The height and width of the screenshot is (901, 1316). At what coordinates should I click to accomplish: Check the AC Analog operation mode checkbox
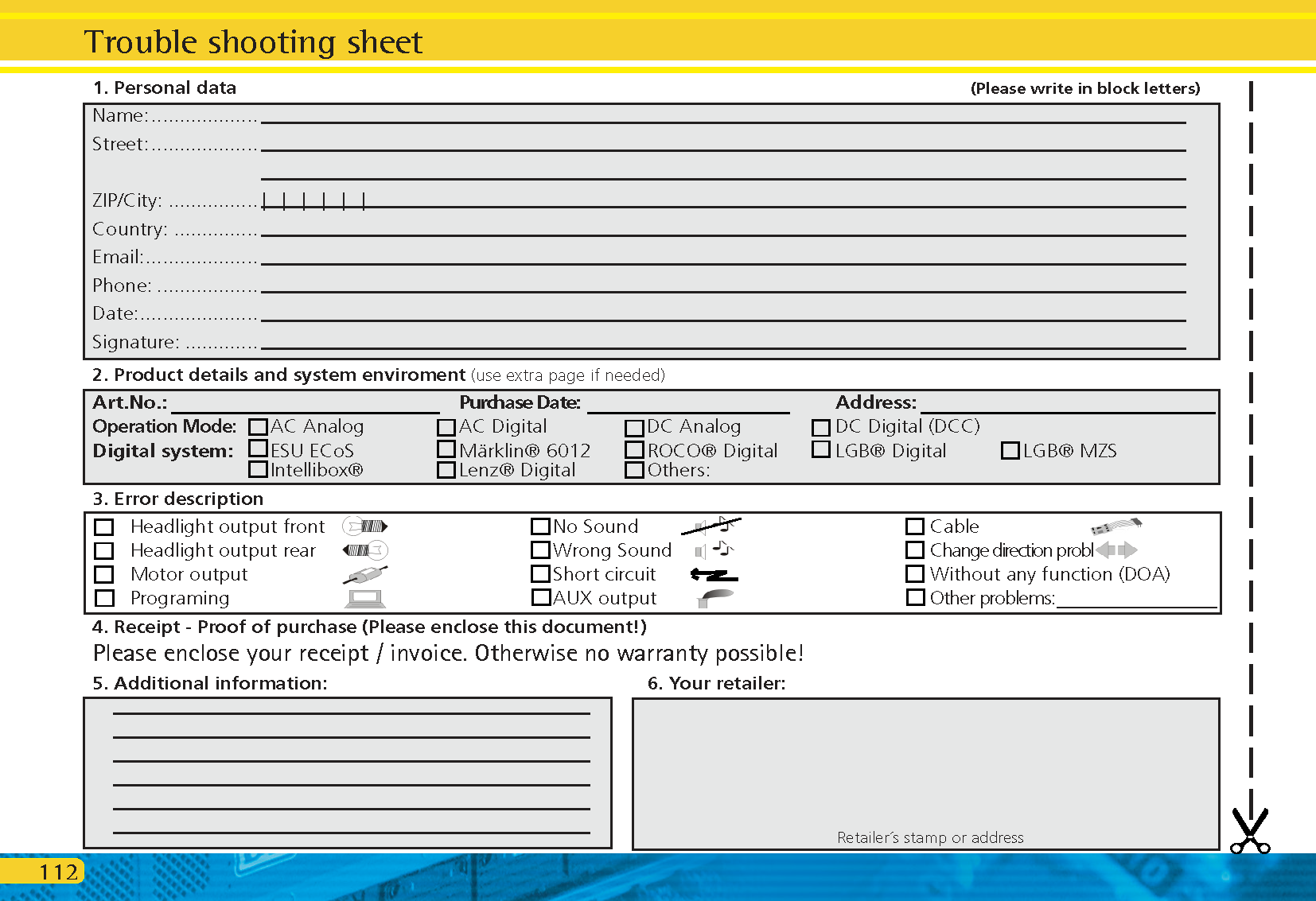pos(258,426)
